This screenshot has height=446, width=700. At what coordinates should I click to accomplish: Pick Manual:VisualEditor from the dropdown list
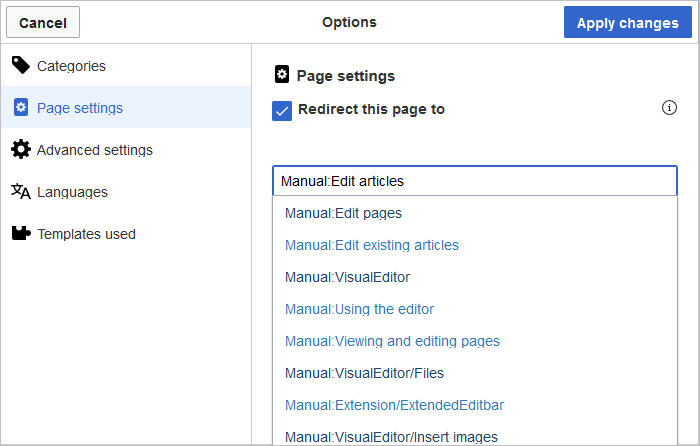[347, 277]
